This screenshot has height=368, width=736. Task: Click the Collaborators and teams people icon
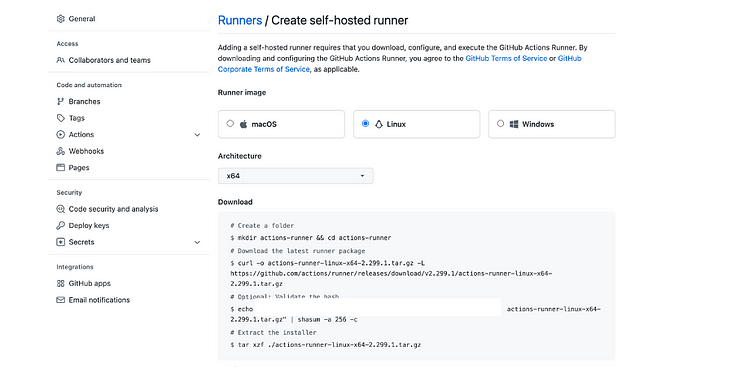tap(60, 60)
